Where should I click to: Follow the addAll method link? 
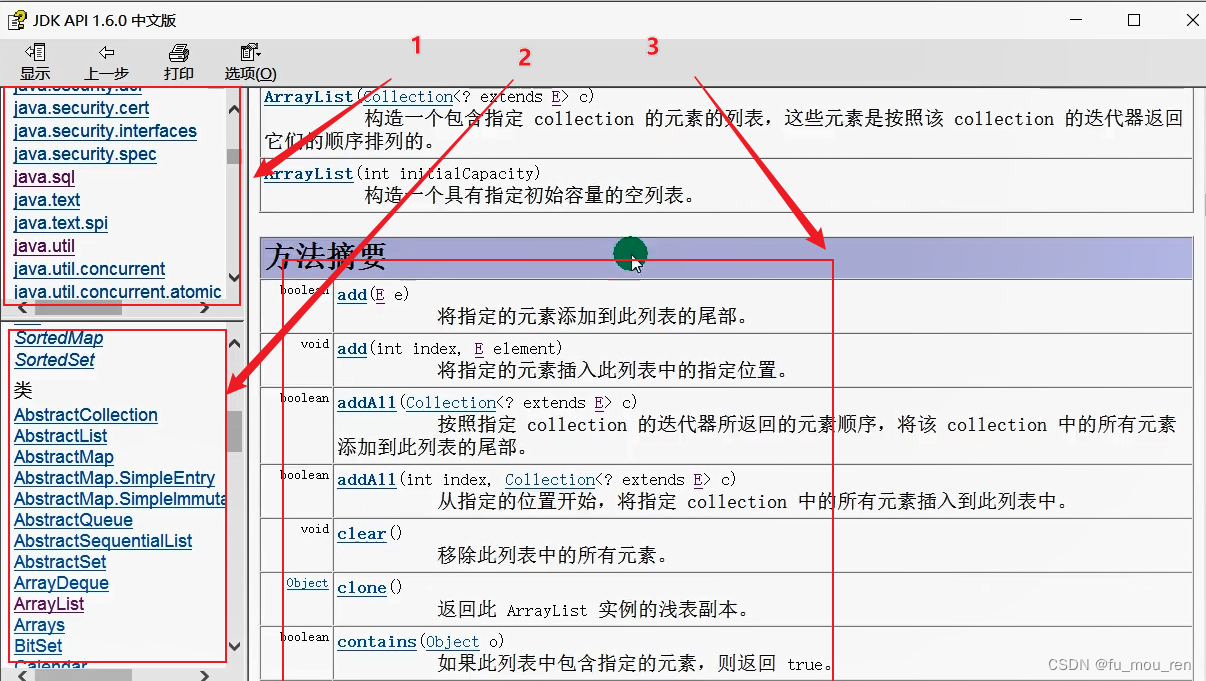tap(366, 401)
